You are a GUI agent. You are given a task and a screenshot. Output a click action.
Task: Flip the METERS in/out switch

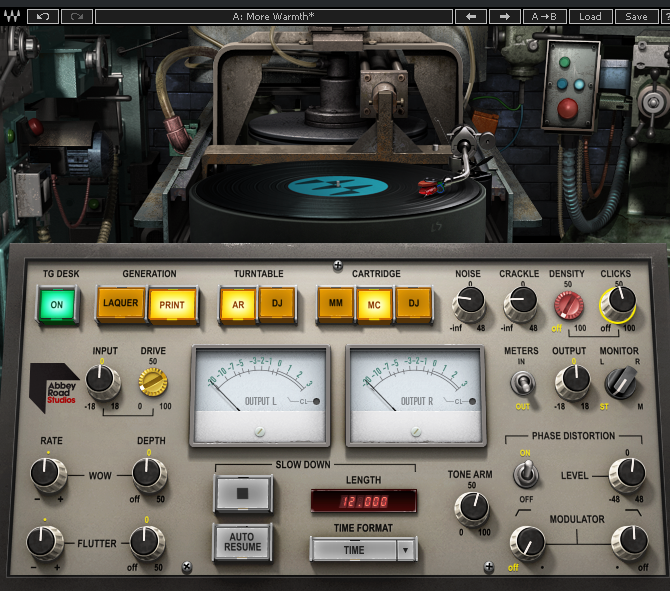pos(523,382)
